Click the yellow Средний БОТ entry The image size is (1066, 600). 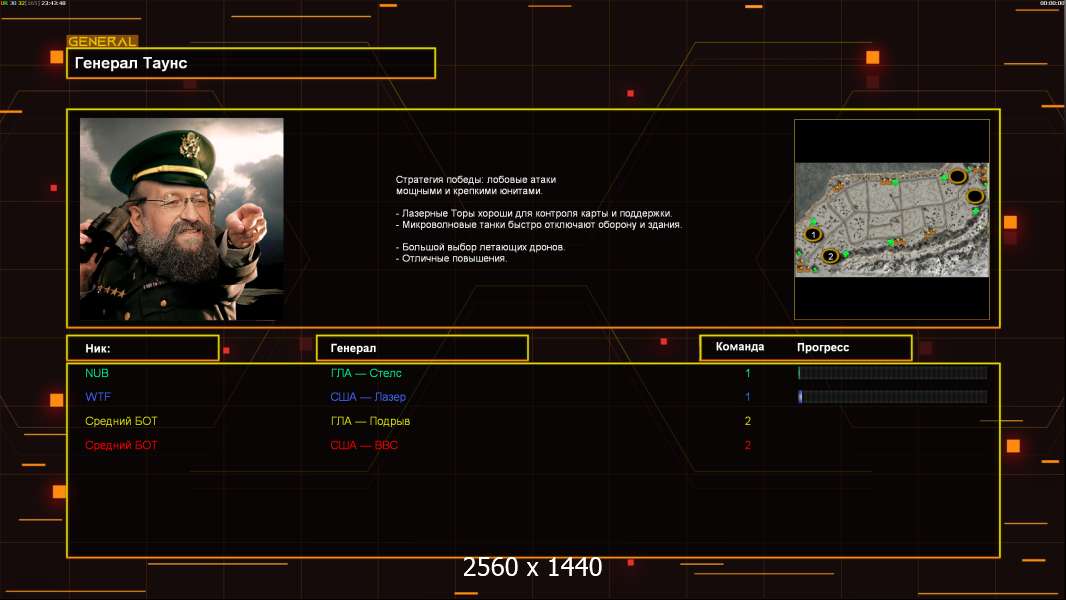121,421
